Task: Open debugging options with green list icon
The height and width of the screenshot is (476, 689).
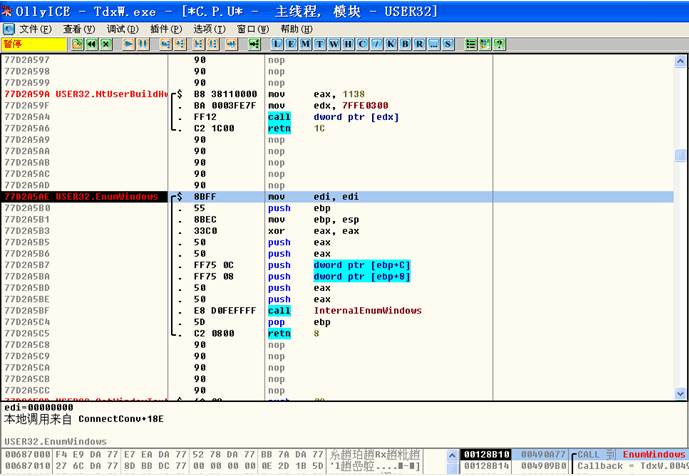Action: pos(471,44)
